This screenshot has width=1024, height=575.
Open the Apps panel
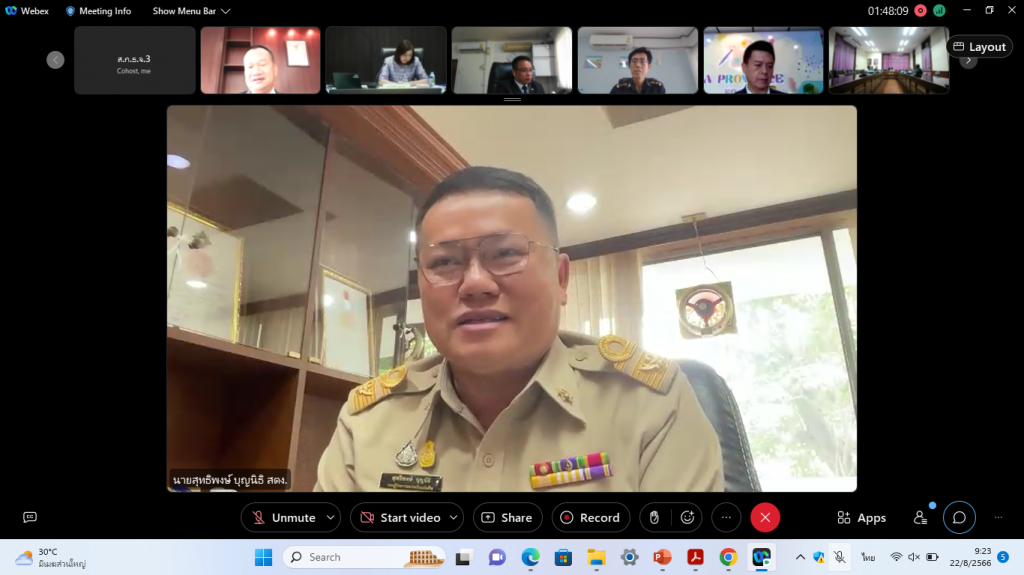861,517
